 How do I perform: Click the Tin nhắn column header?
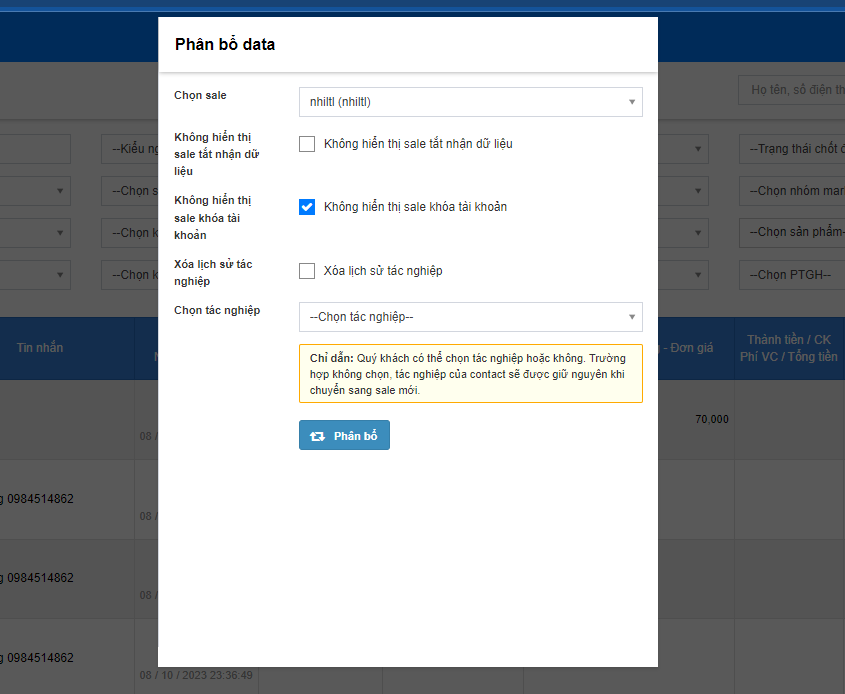coord(40,348)
